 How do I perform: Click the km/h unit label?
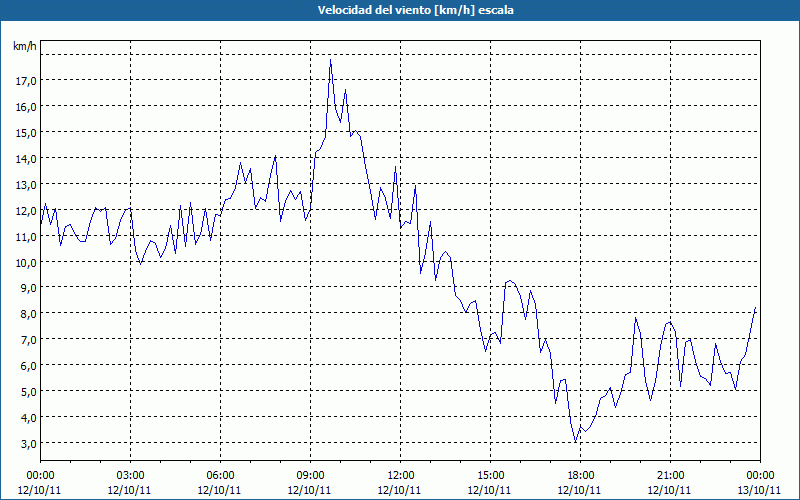point(24,46)
